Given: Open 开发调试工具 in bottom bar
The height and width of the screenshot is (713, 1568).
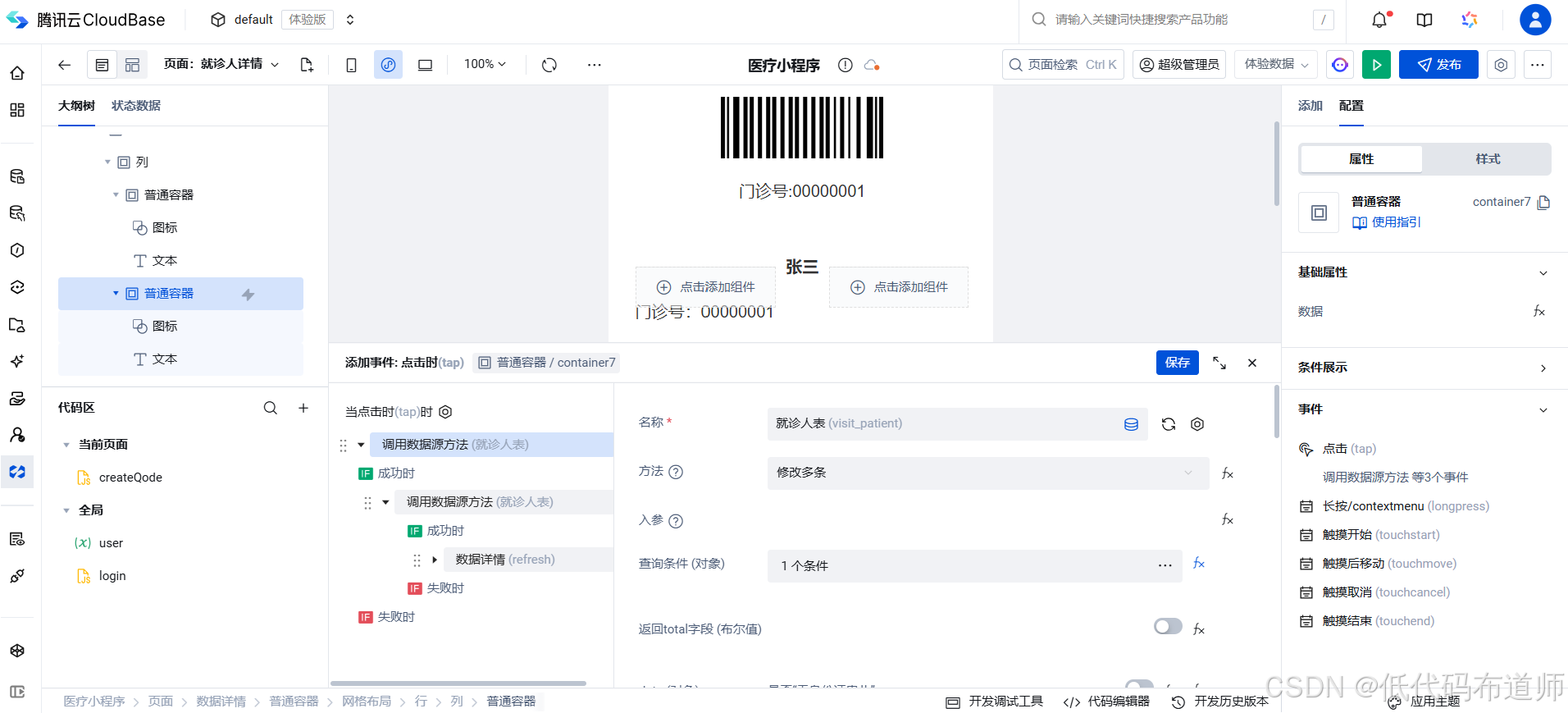Looking at the screenshot, I should pos(995,702).
